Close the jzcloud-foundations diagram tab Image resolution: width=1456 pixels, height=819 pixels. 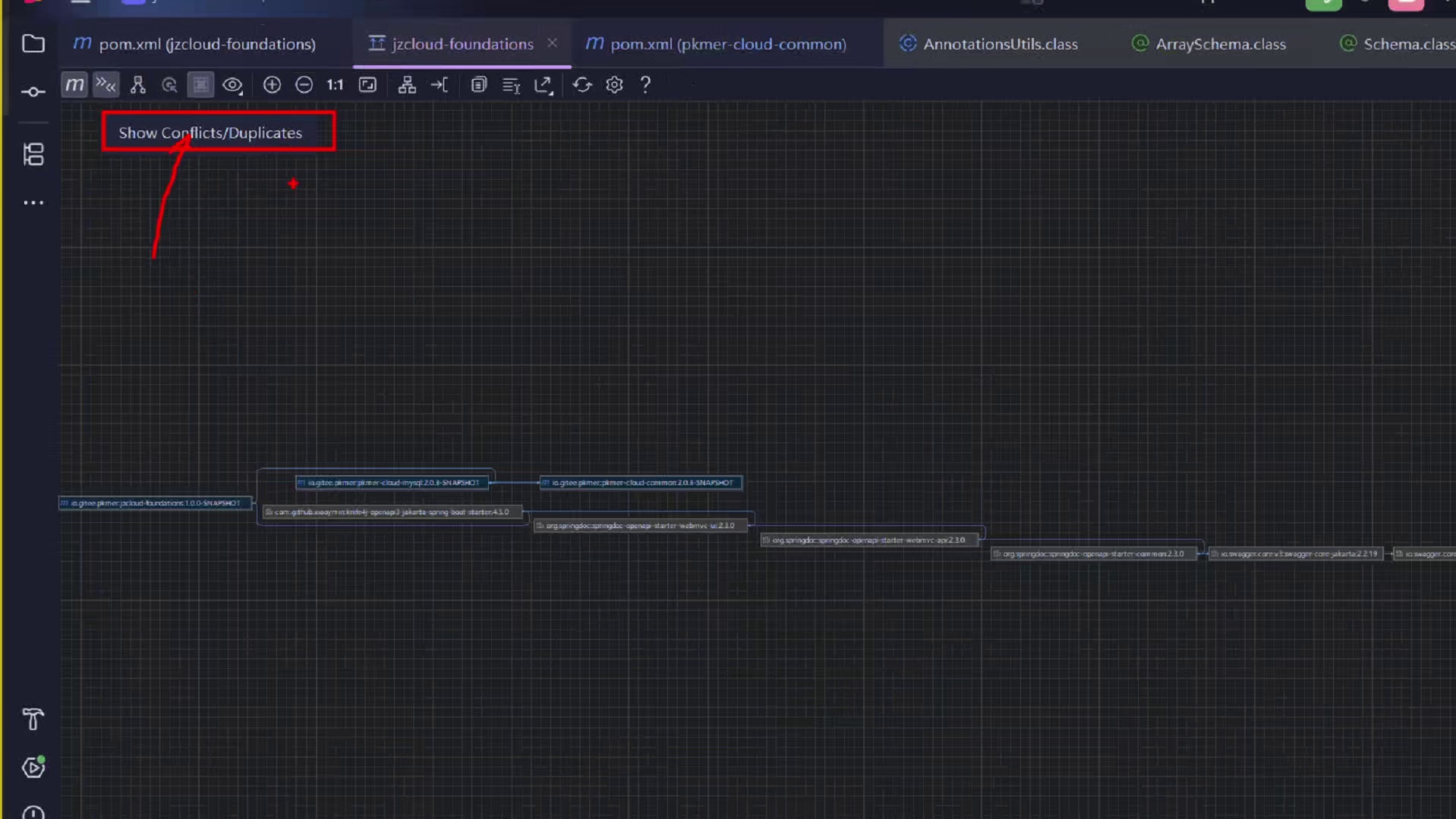(x=552, y=43)
